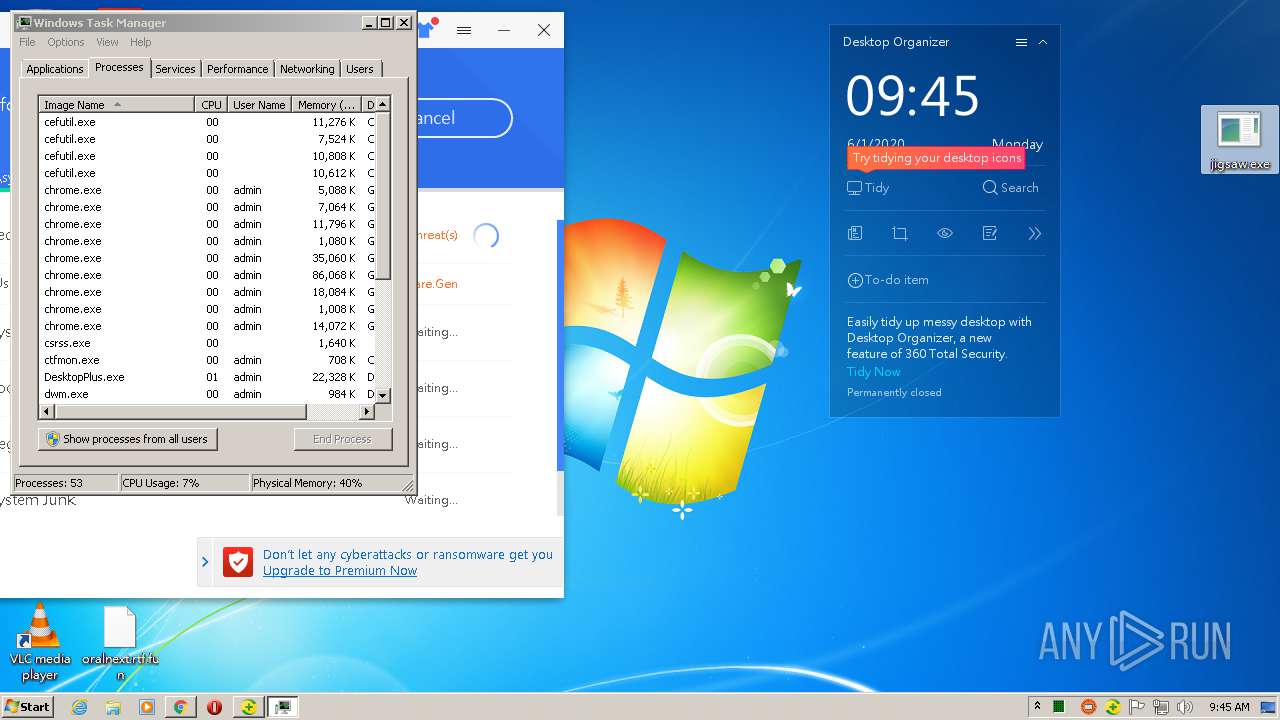This screenshot has height=720, width=1280.
Task: Open Windows Explorer from taskbar
Action: point(113,707)
